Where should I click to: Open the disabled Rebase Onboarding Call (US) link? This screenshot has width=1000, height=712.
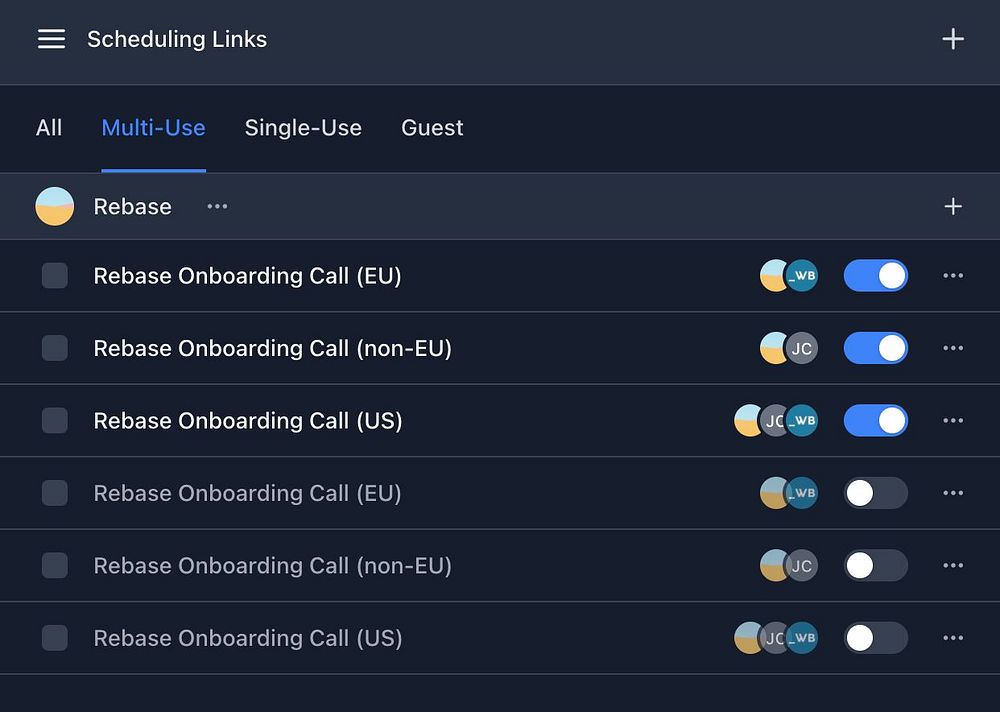pyautogui.click(x=247, y=638)
